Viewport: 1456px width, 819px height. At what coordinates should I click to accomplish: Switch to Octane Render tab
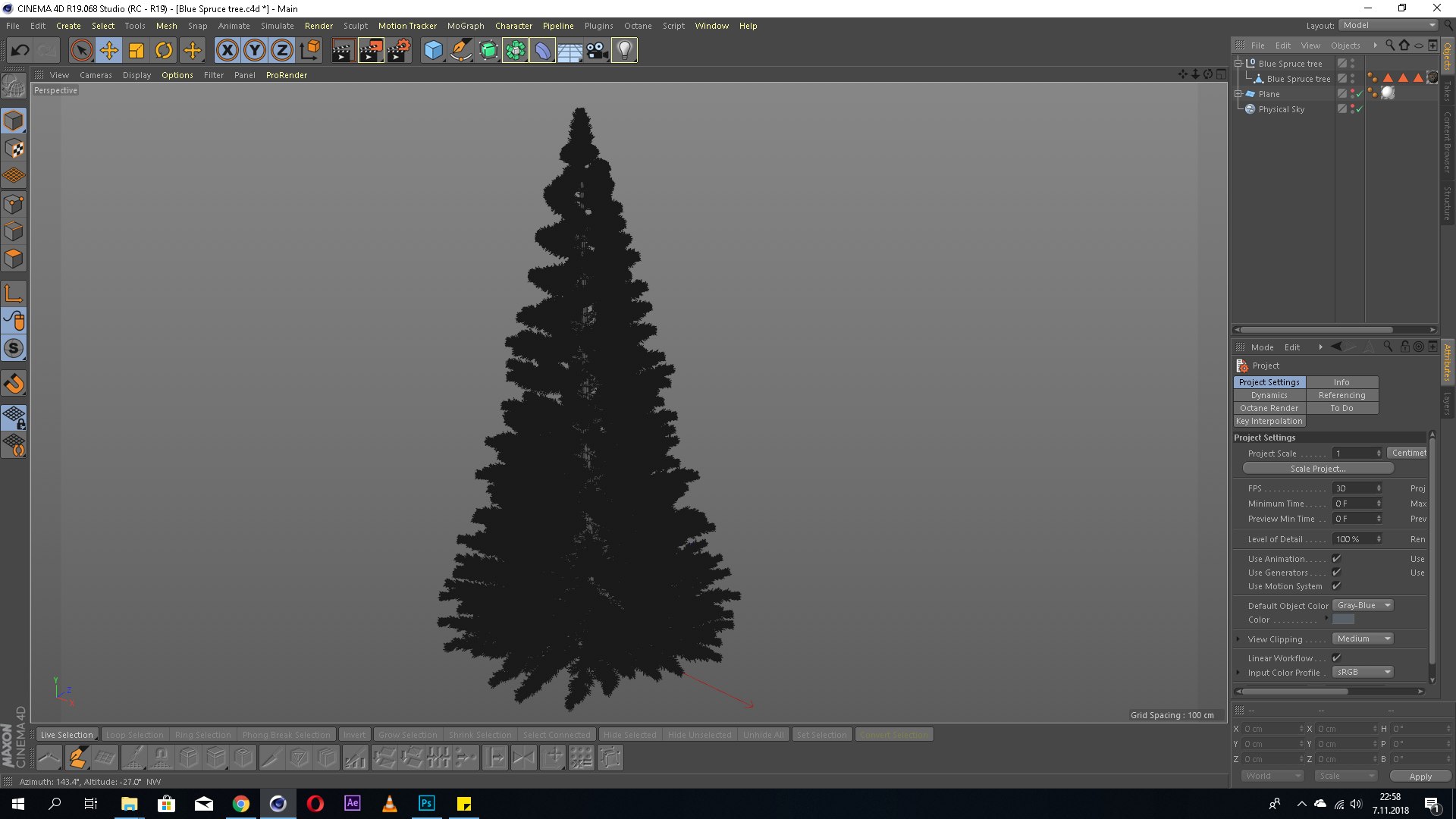1269,408
